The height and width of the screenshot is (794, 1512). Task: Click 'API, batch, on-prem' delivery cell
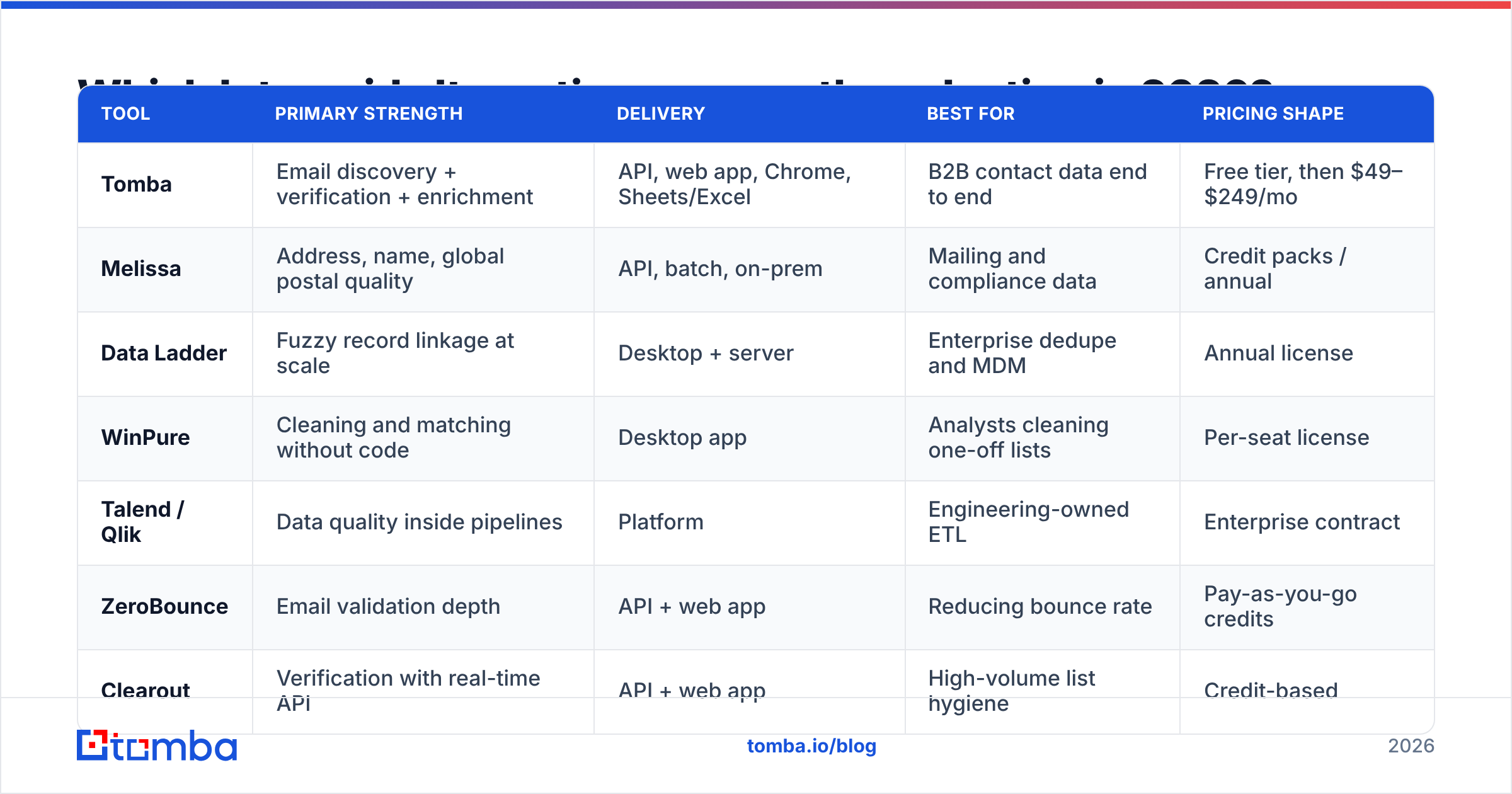pyautogui.click(x=750, y=269)
